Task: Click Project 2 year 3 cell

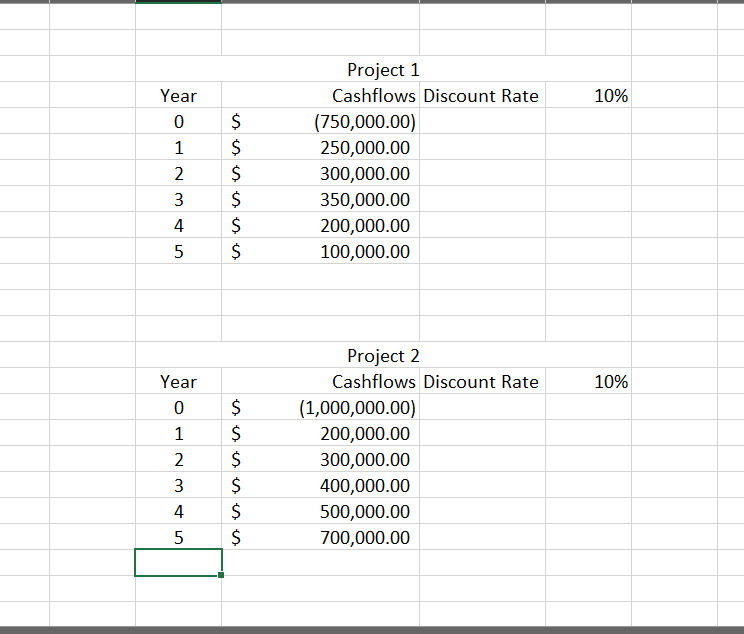Action: (178, 485)
